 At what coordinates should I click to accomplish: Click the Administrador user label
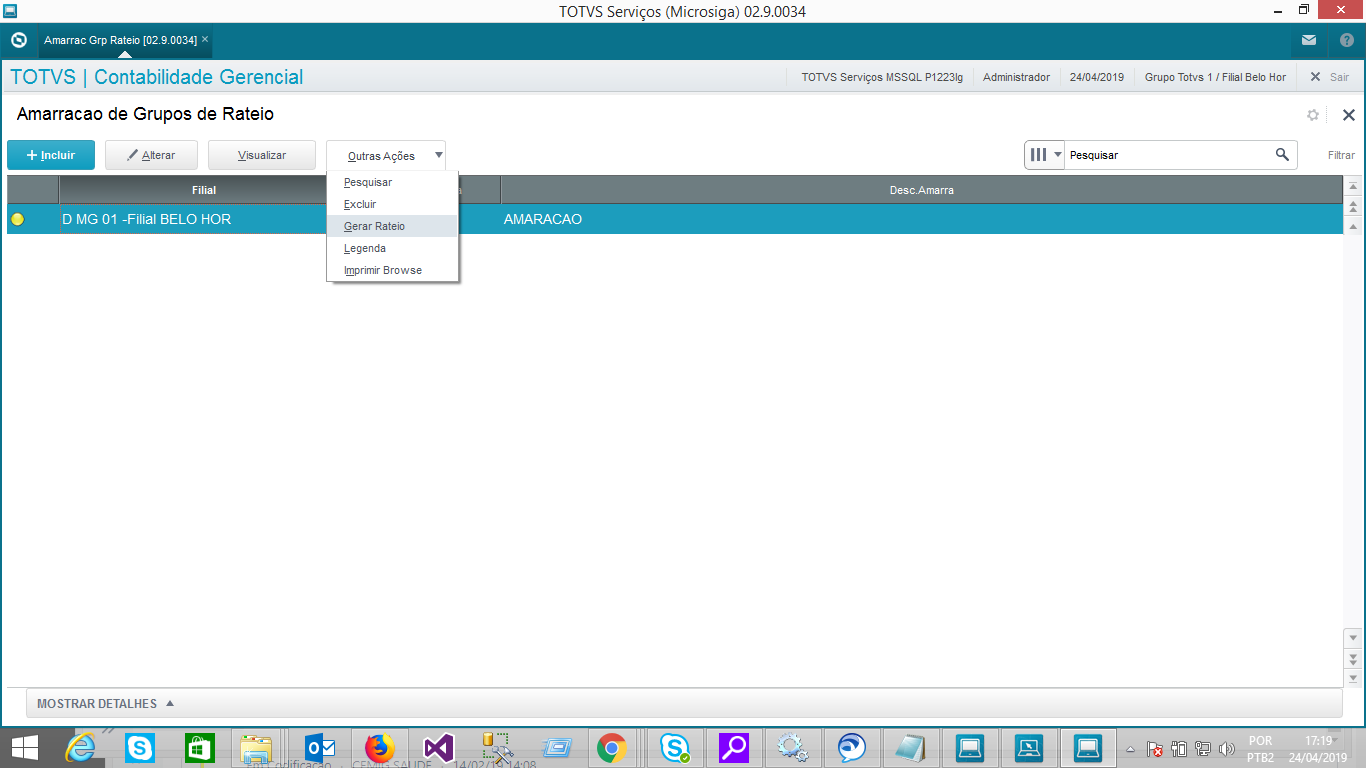(1016, 77)
